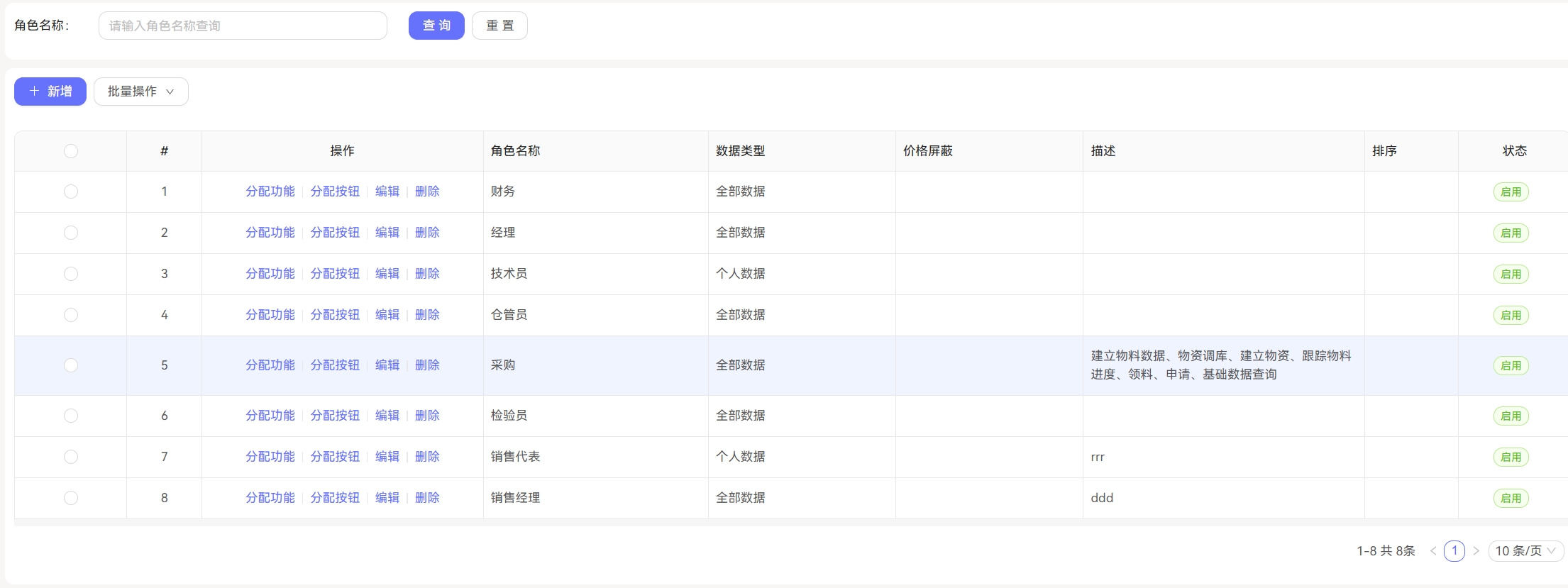Click the previous page arrow
Screen dimensions: 1568x588
(1433, 551)
